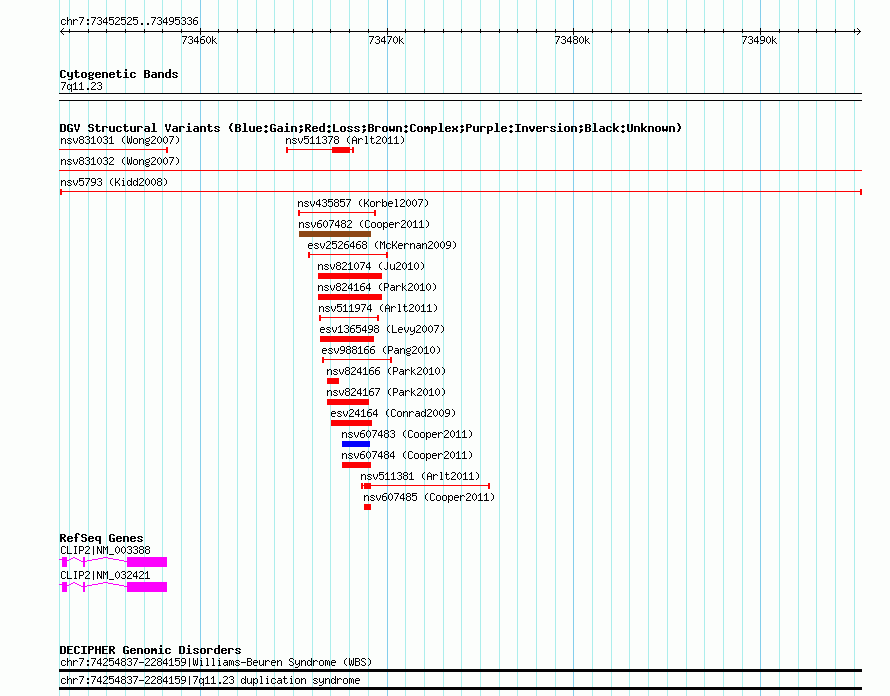
Task: Click the nsv5793 (Kidd2008) label
Action: (114, 182)
